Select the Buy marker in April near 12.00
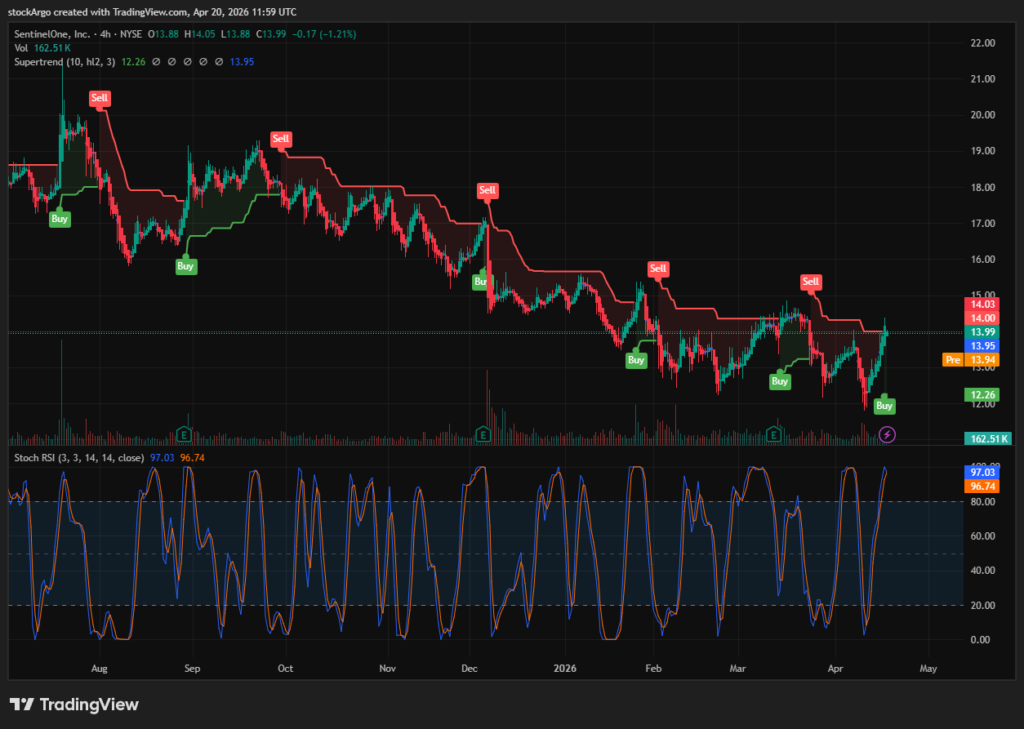This screenshot has width=1024, height=729. [884, 406]
